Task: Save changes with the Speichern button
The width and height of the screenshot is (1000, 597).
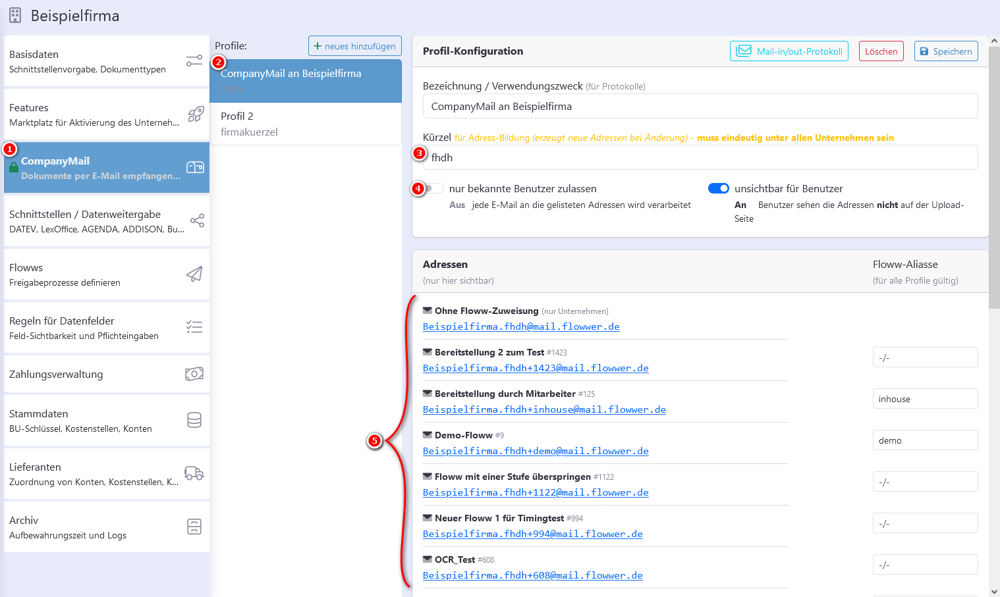Action: point(944,50)
